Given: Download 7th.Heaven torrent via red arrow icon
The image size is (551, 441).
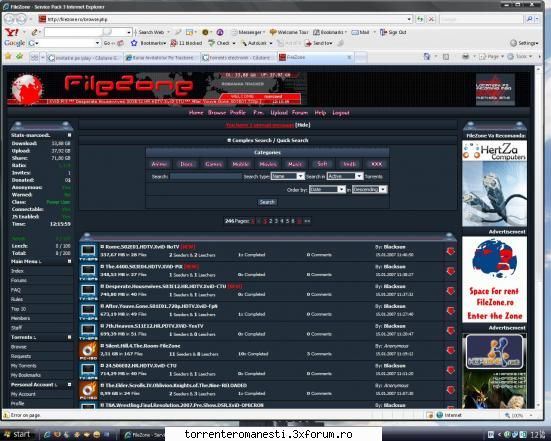Looking at the screenshot, I should pyautogui.click(x=450, y=330).
